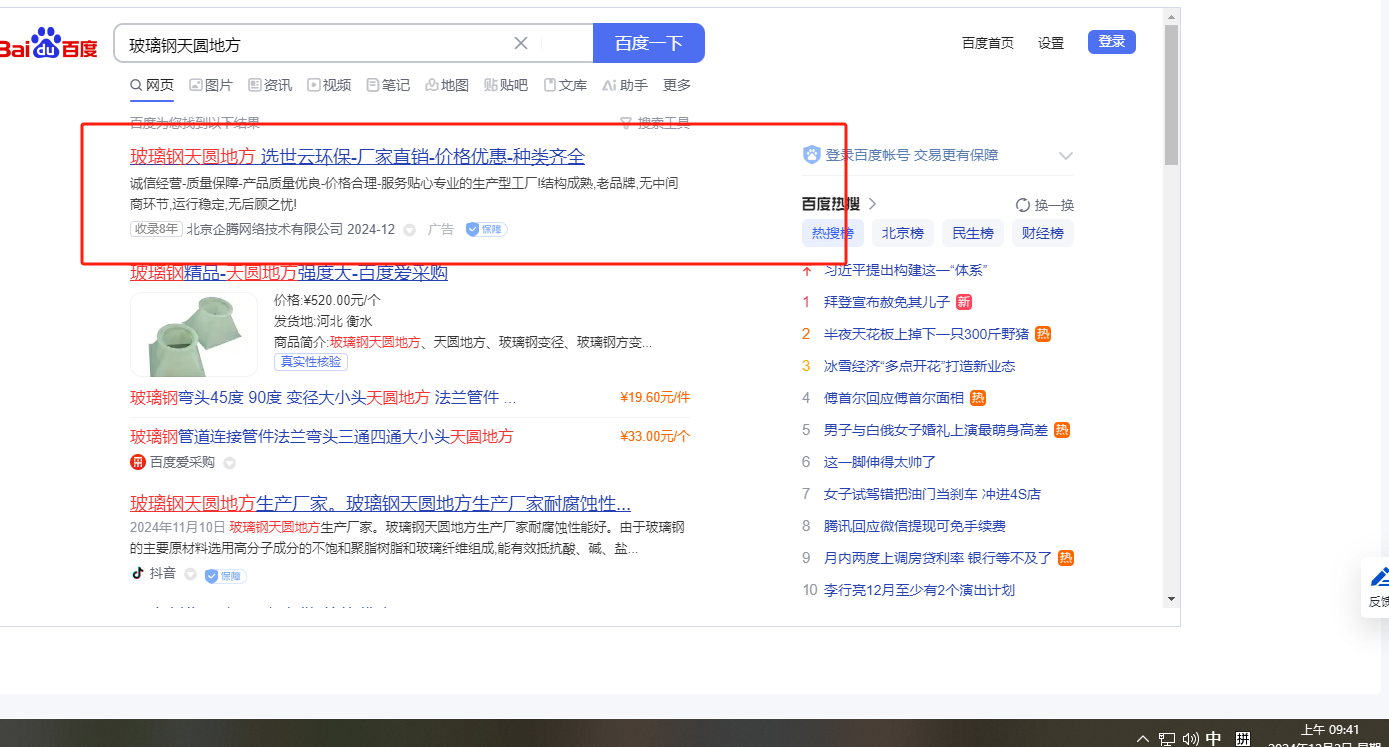The height and width of the screenshot is (747, 1389).
Task: Clear the search box with the X icon
Action: [x=520, y=43]
